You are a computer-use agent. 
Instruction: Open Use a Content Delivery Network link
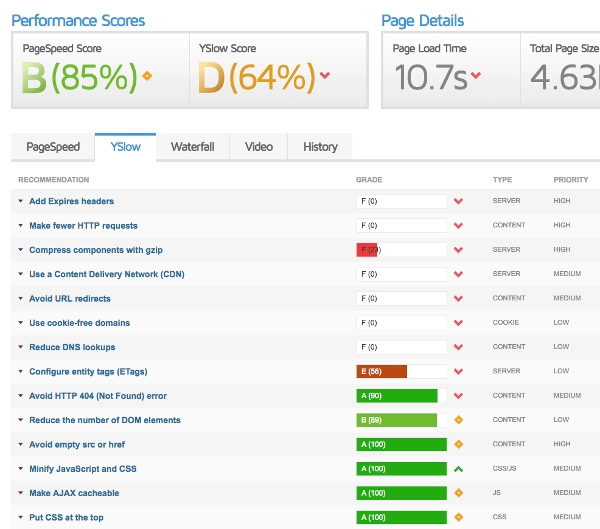(107, 274)
